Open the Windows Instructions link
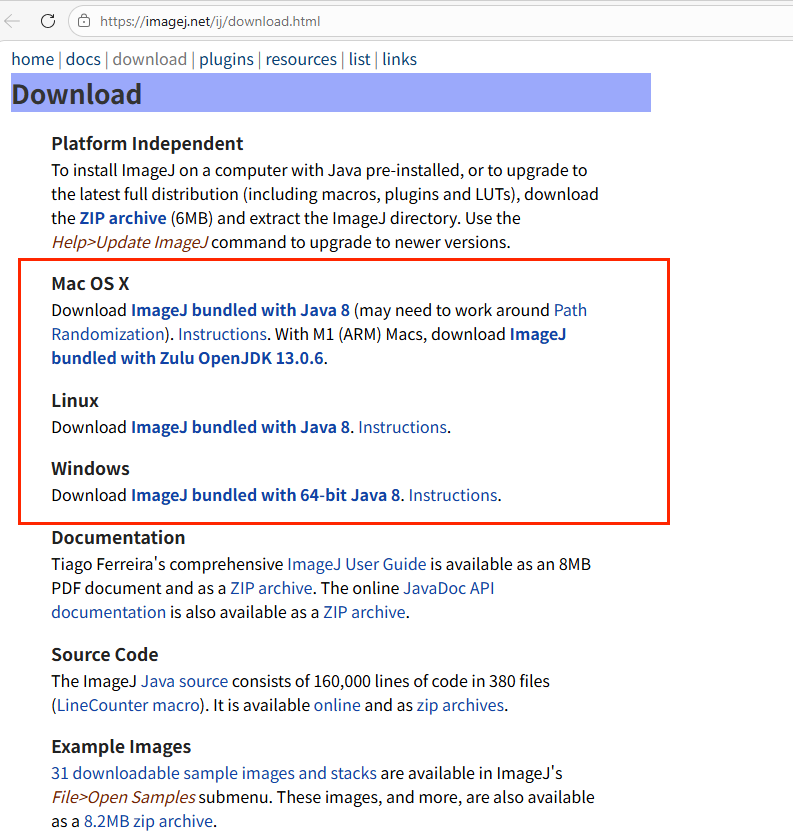793x839 pixels. (x=453, y=495)
